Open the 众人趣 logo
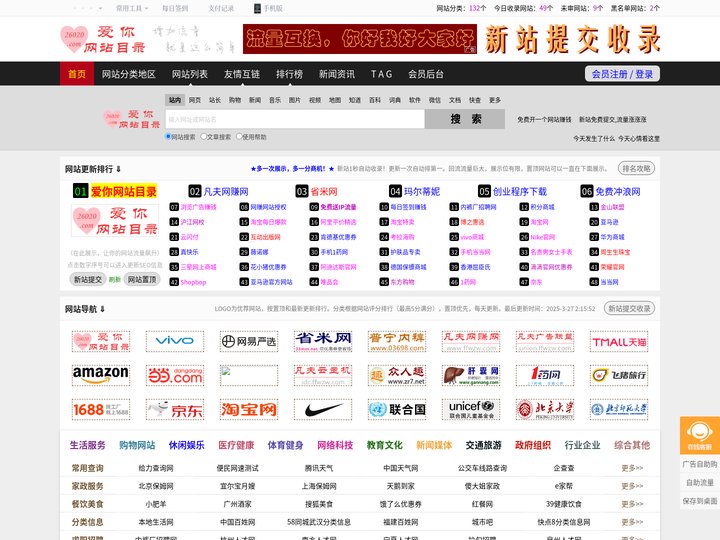 point(397,375)
